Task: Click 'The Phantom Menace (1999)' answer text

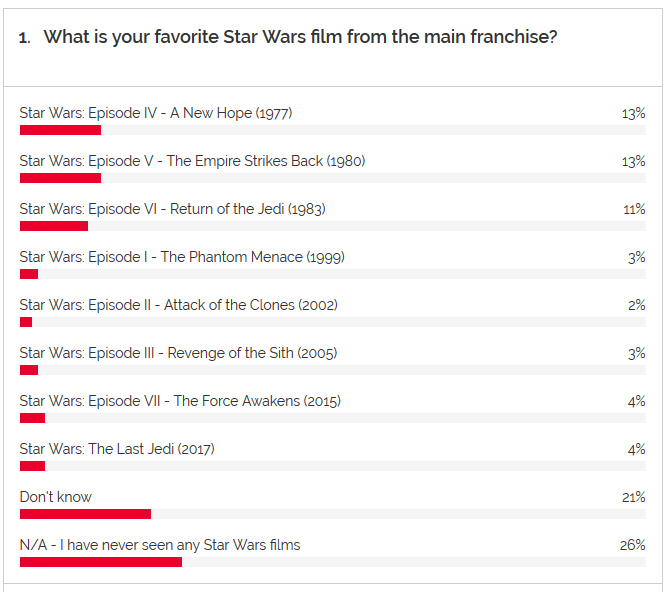Action: pyautogui.click(x=182, y=257)
